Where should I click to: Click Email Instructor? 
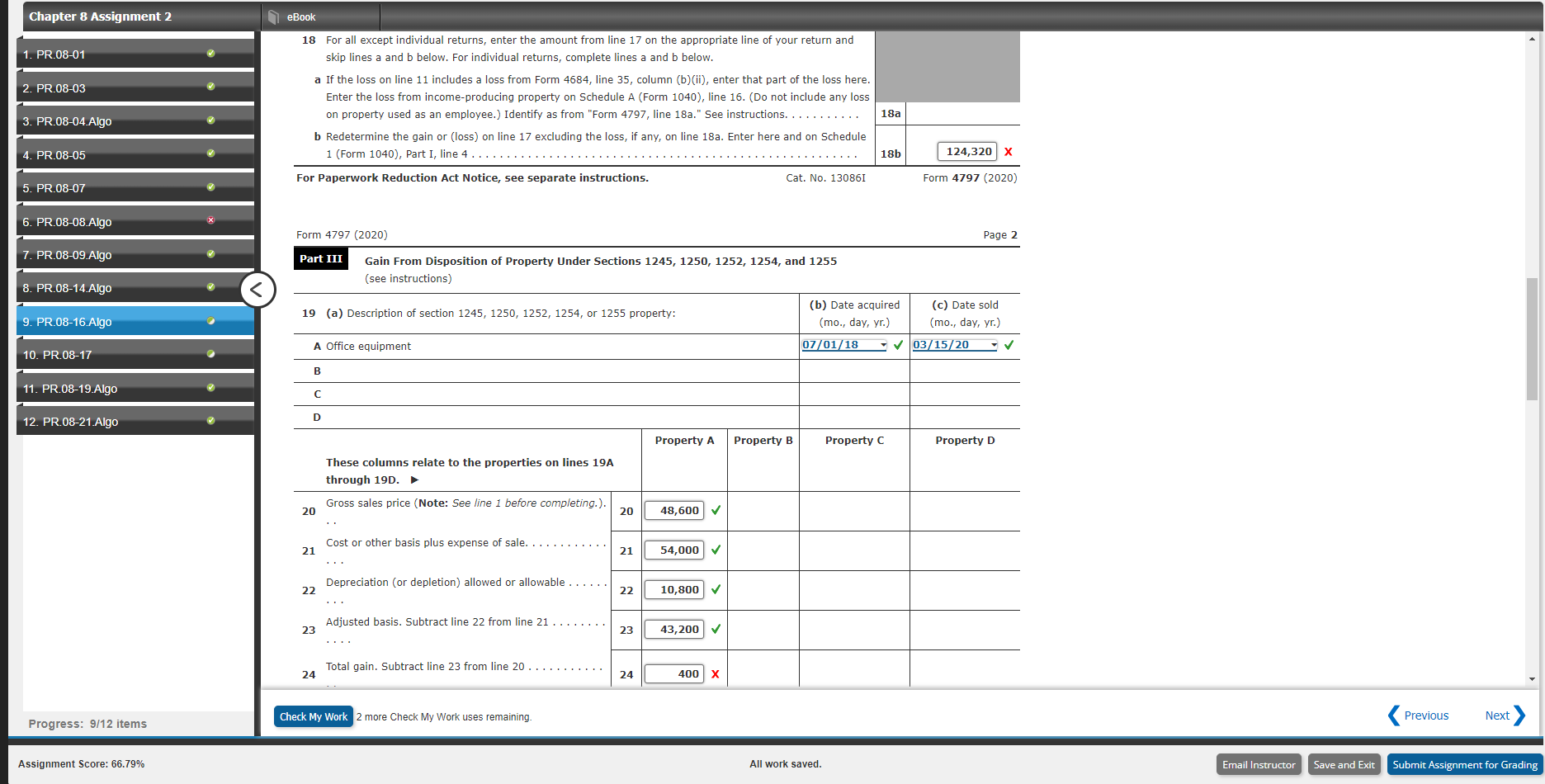tap(1259, 764)
